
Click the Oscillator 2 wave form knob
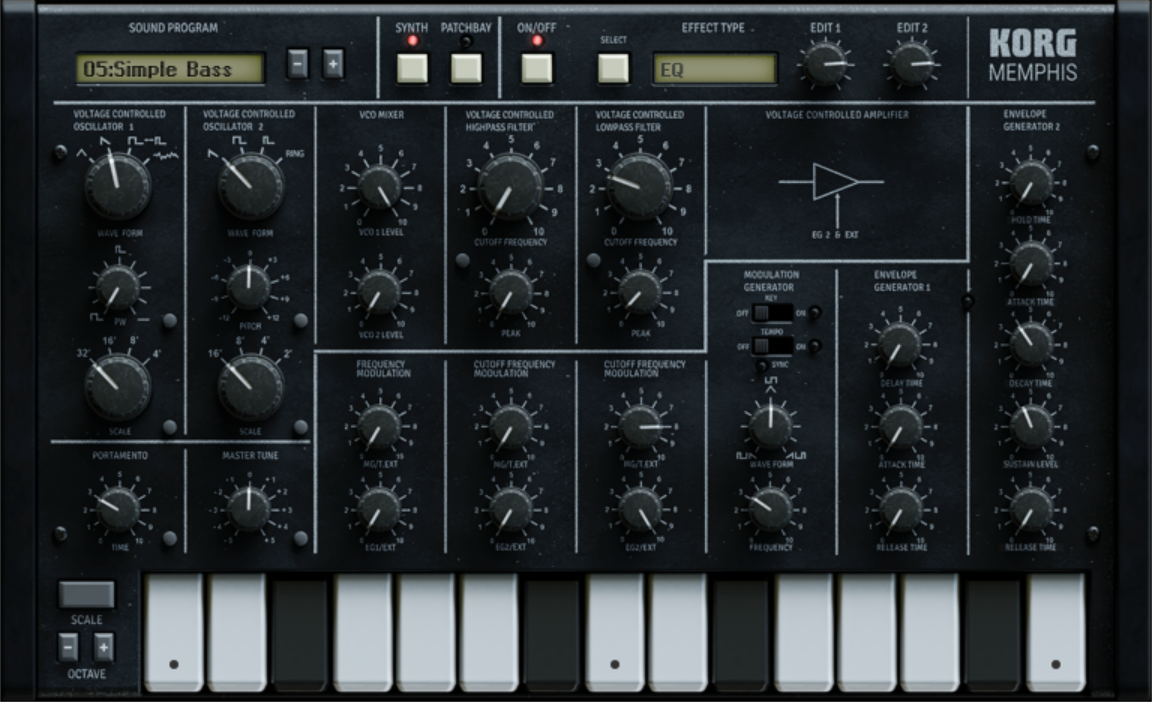[x=251, y=185]
